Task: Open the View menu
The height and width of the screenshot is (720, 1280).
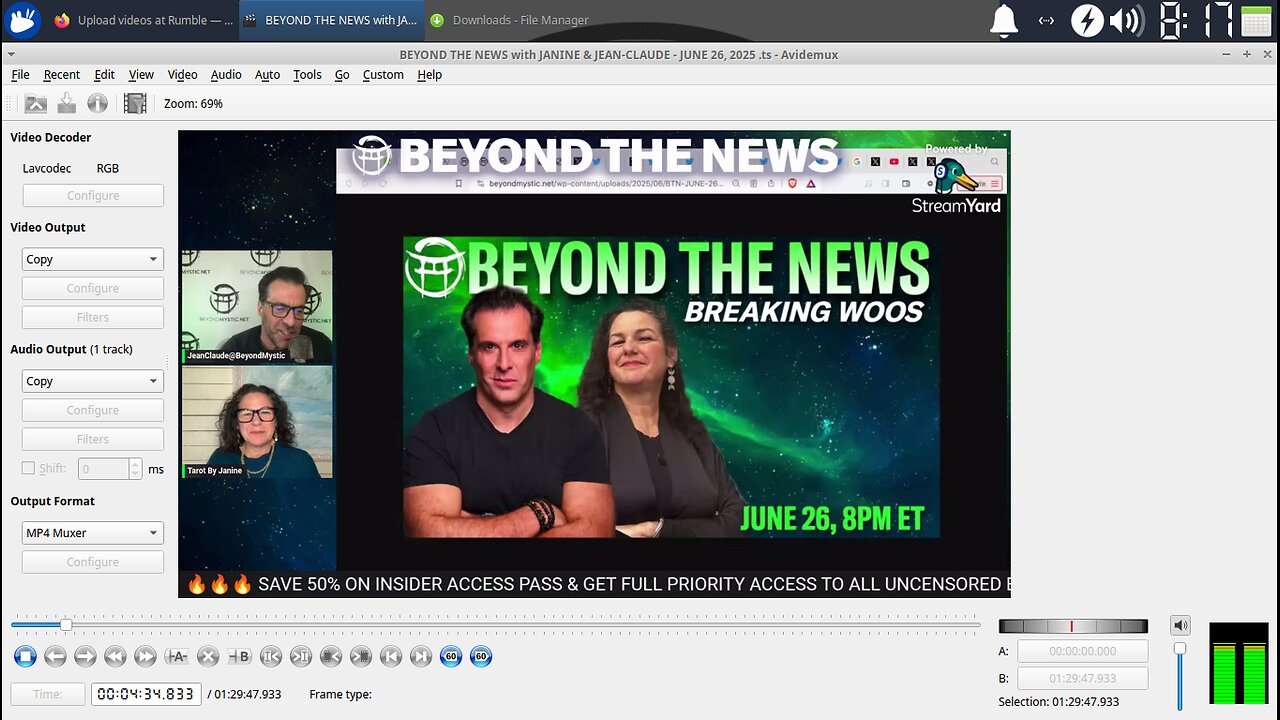Action: coord(141,75)
